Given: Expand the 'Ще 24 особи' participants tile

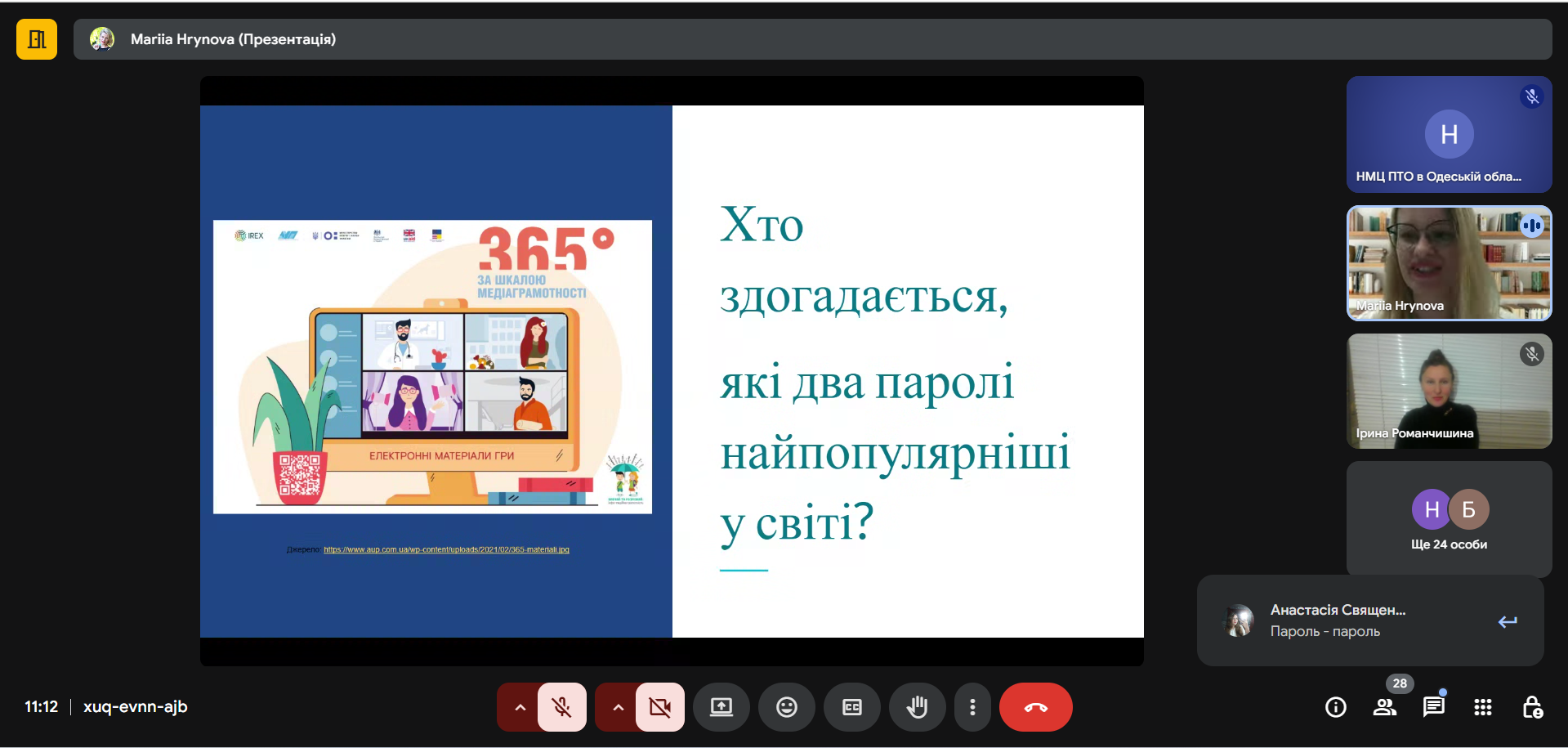Looking at the screenshot, I should pyautogui.click(x=1449, y=518).
